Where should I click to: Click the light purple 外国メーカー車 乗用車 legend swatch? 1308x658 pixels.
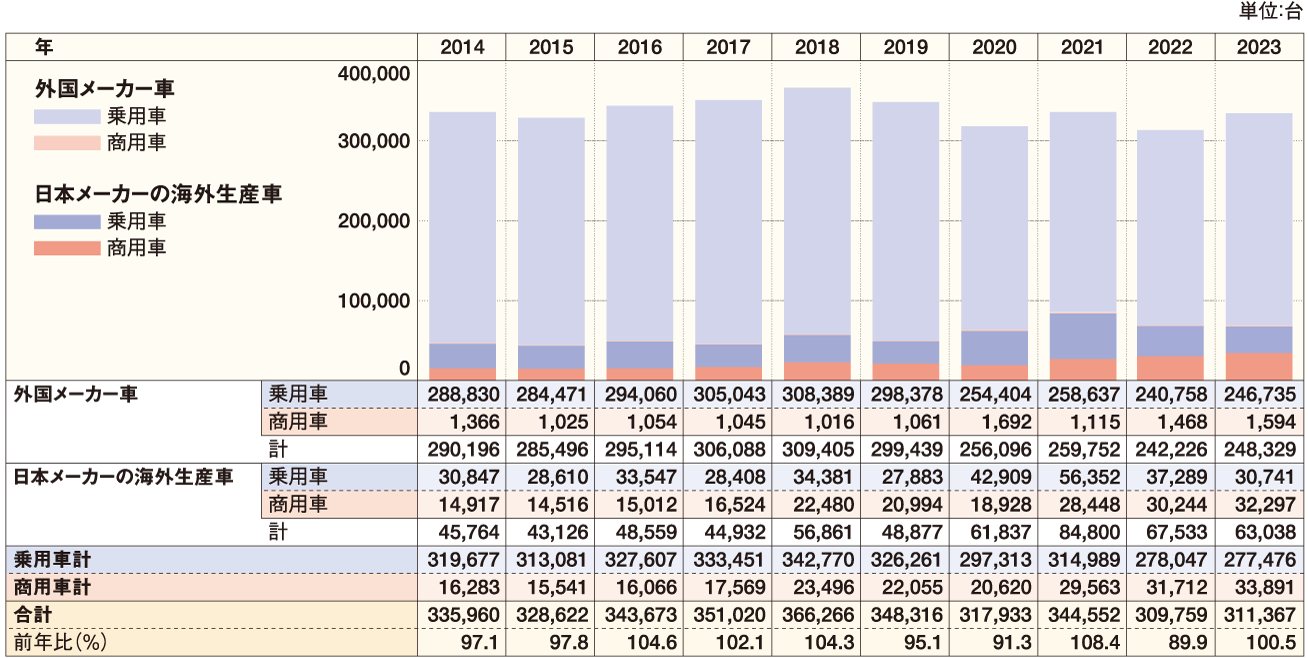pyautogui.click(x=67, y=116)
